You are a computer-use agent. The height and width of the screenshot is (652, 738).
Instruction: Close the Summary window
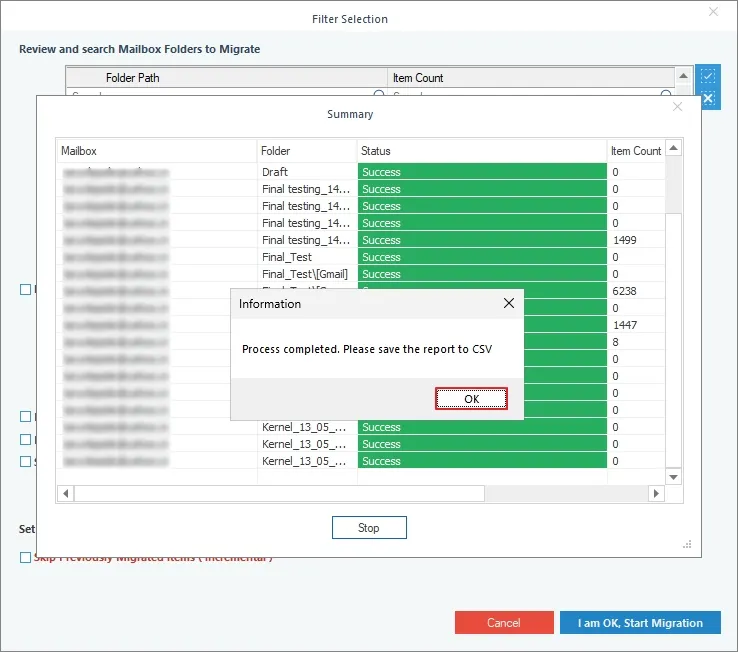[x=677, y=107]
